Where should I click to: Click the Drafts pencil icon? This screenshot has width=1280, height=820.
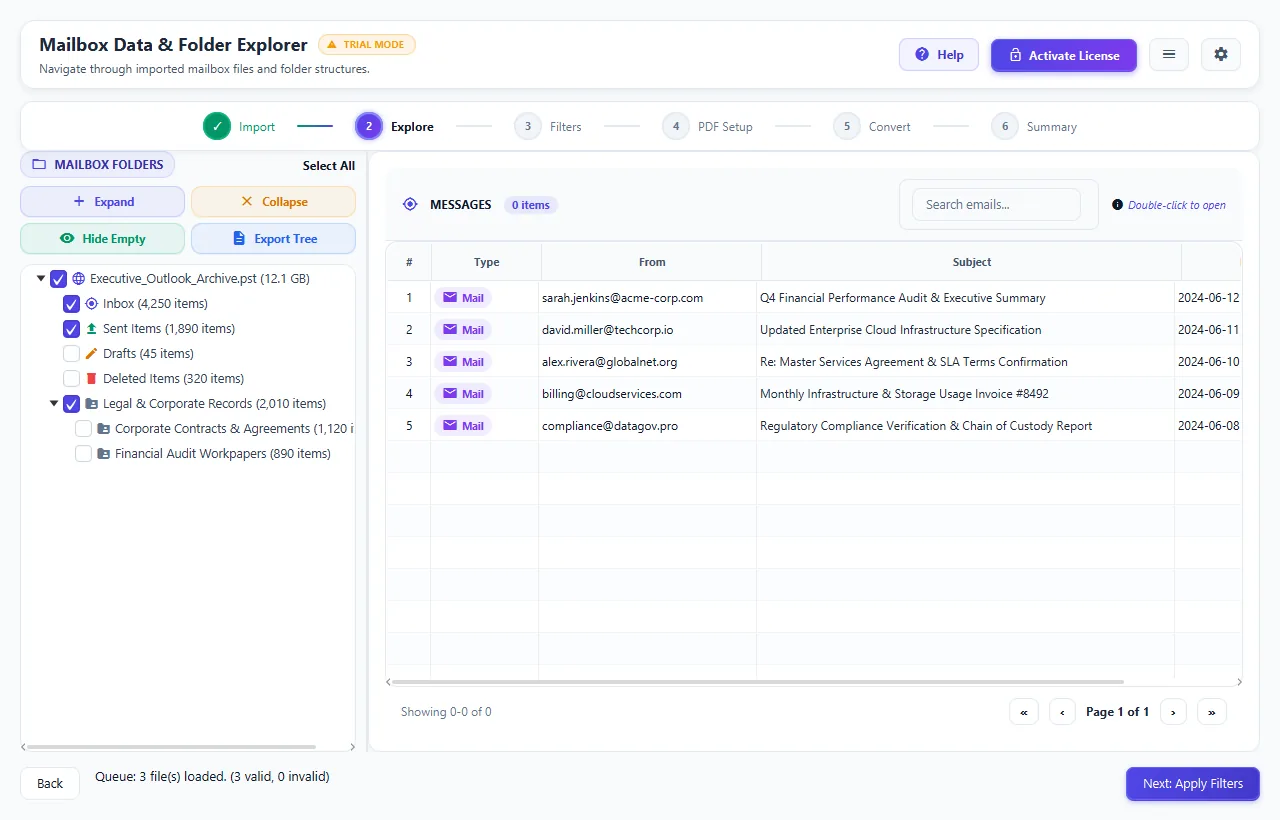pos(92,353)
